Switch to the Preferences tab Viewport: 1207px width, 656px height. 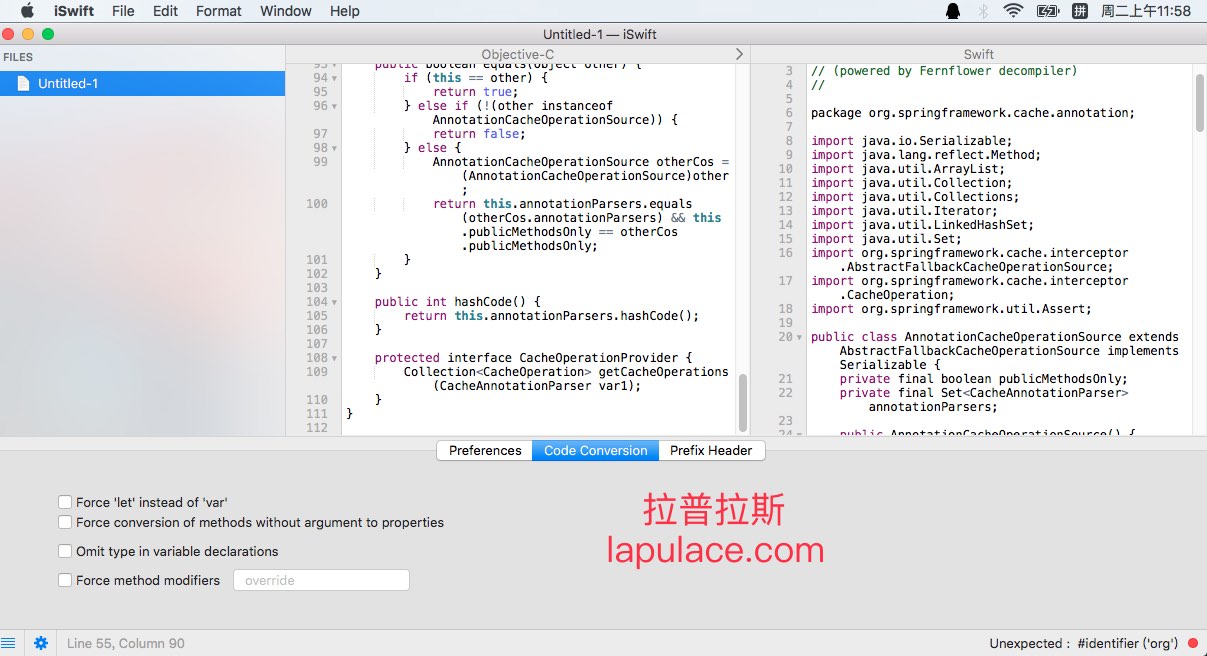pos(485,450)
